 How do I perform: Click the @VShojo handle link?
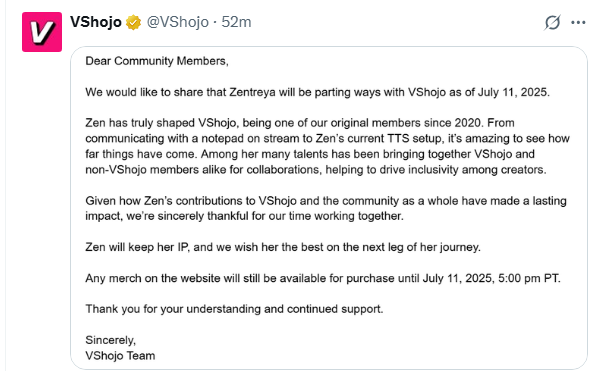(x=177, y=22)
